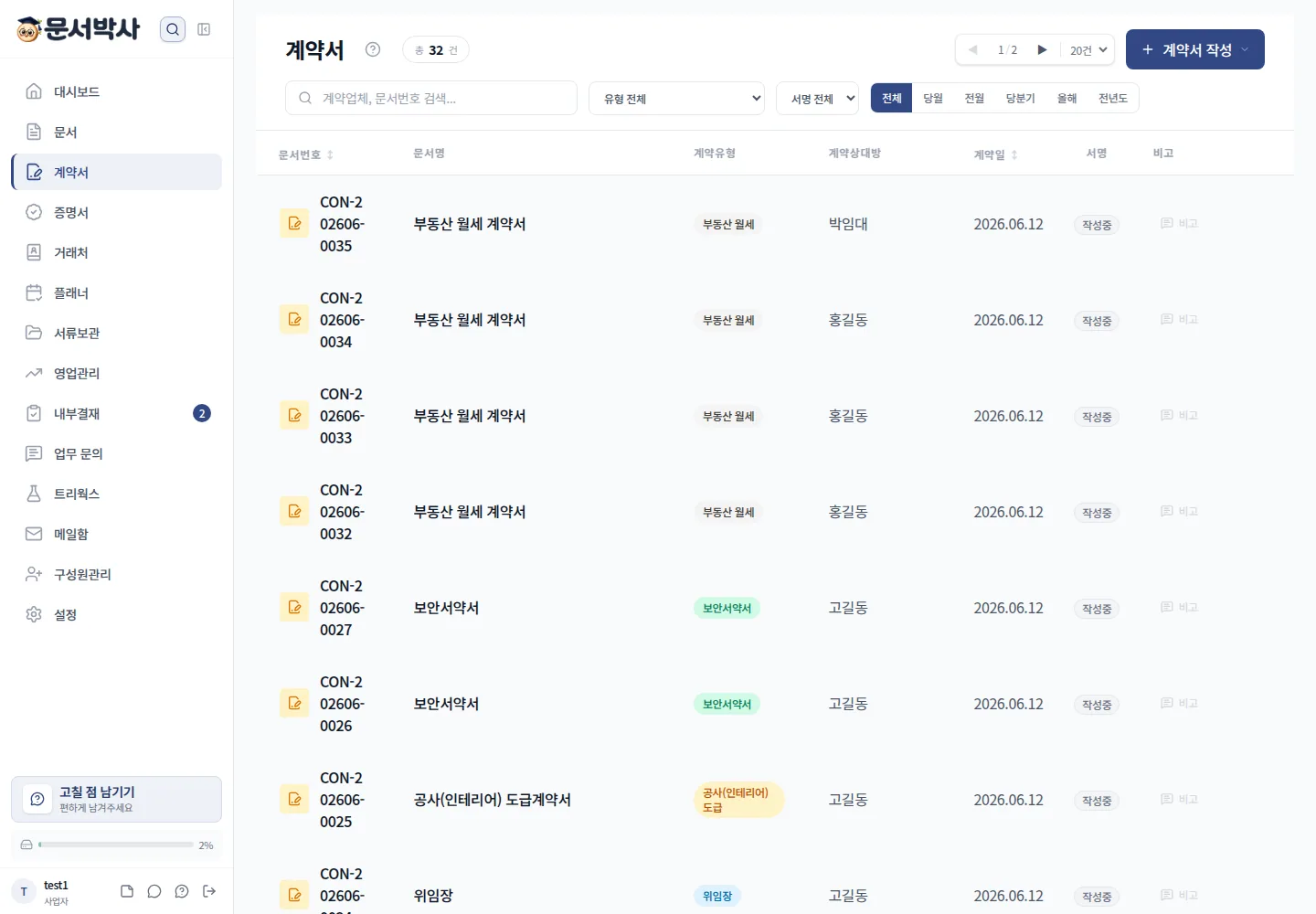Click the storage usage progress bar showing 2%
The height and width of the screenshot is (914, 1316).
116,845
